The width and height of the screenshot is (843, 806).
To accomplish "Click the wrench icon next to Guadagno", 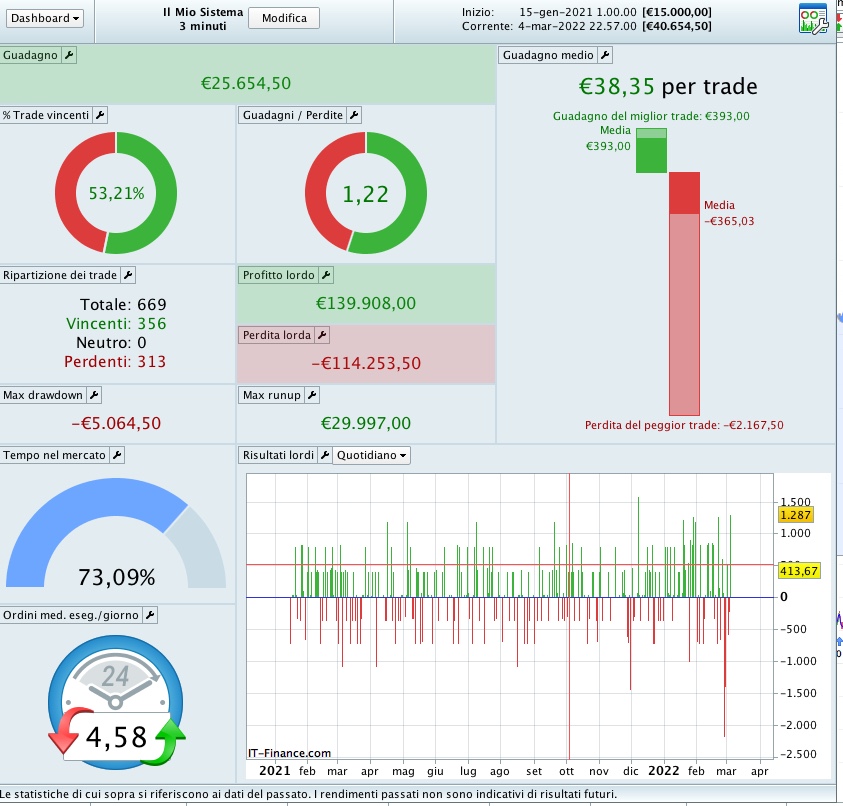I will pyautogui.click(x=69, y=55).
